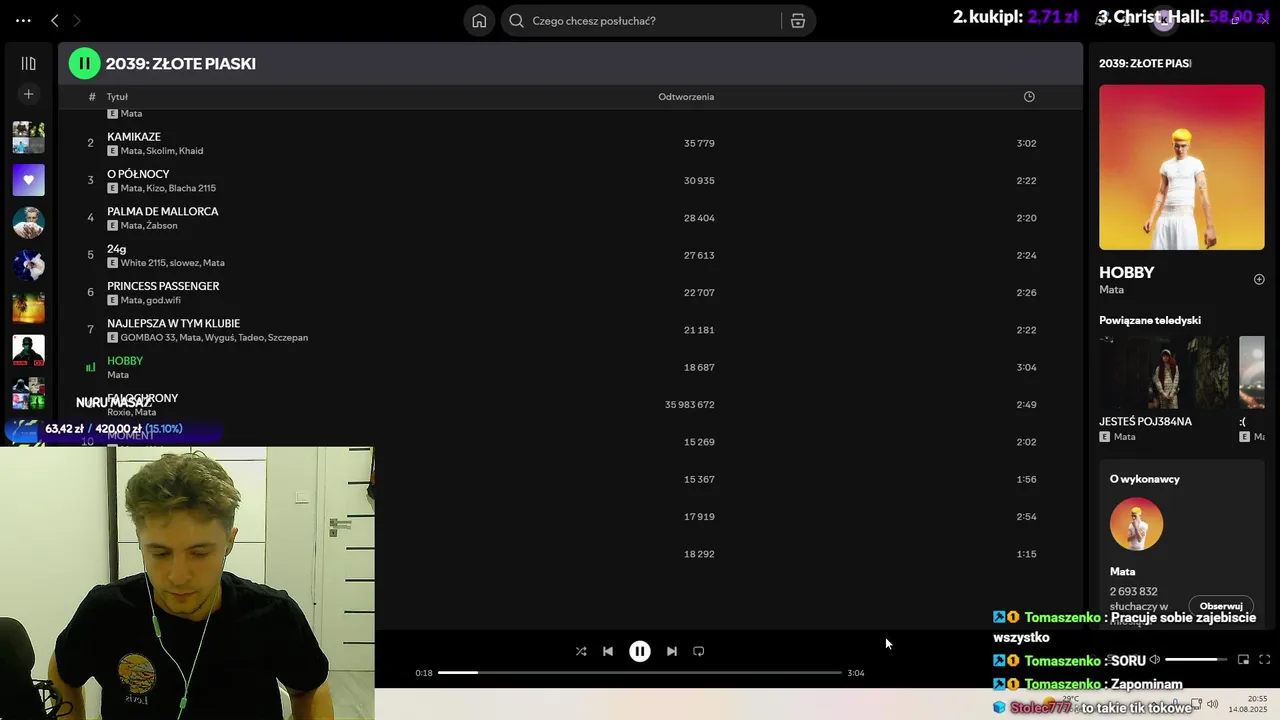Click the duration 2:49 row
Image resolution: width=1280 pixels, height=720 pixels.
click(1026, 405)
